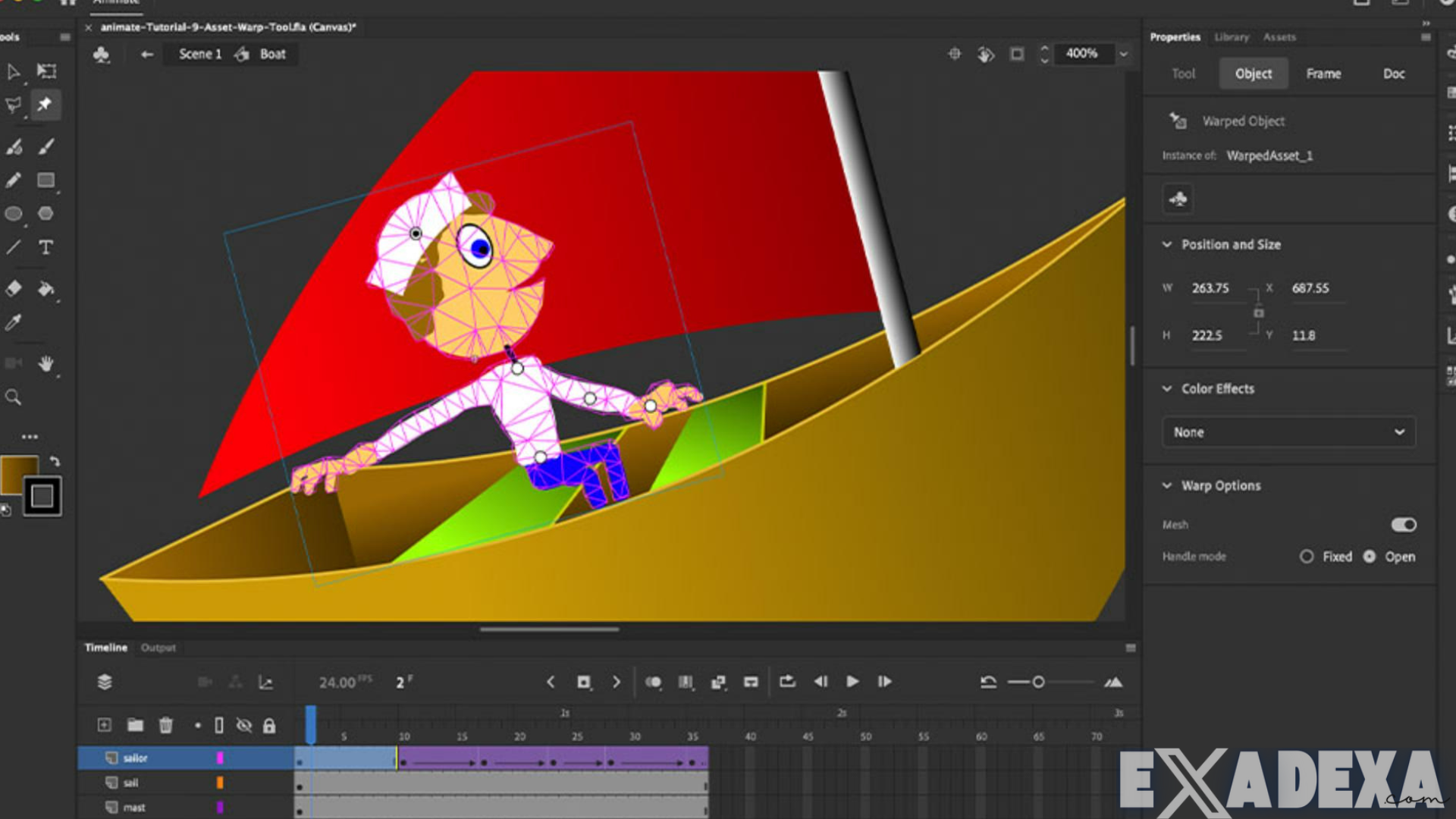Select the Asset Warp tool
The image size is (1456, 819).
point(45,105)
